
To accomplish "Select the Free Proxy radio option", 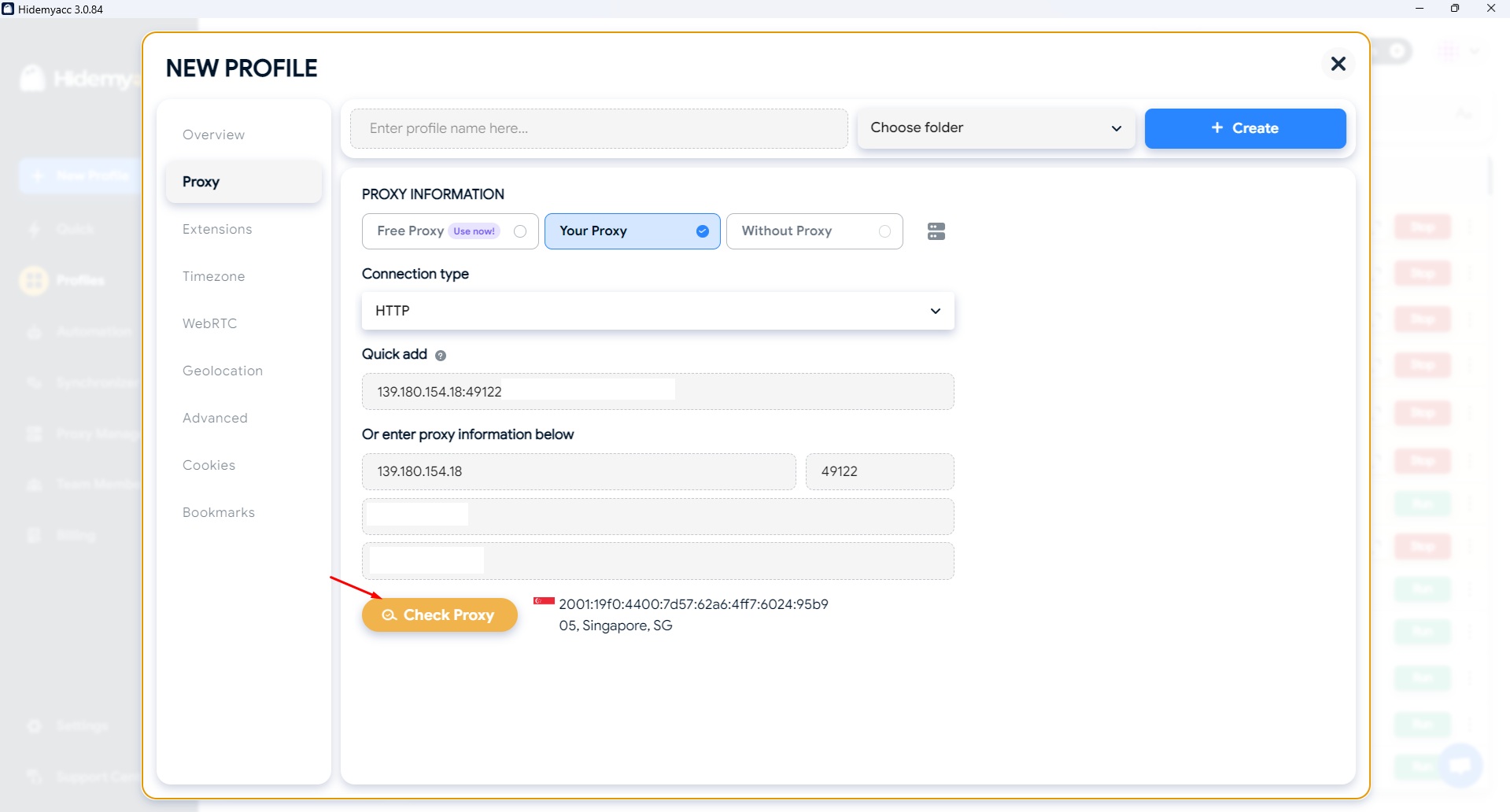I will [x=520, y=231].
